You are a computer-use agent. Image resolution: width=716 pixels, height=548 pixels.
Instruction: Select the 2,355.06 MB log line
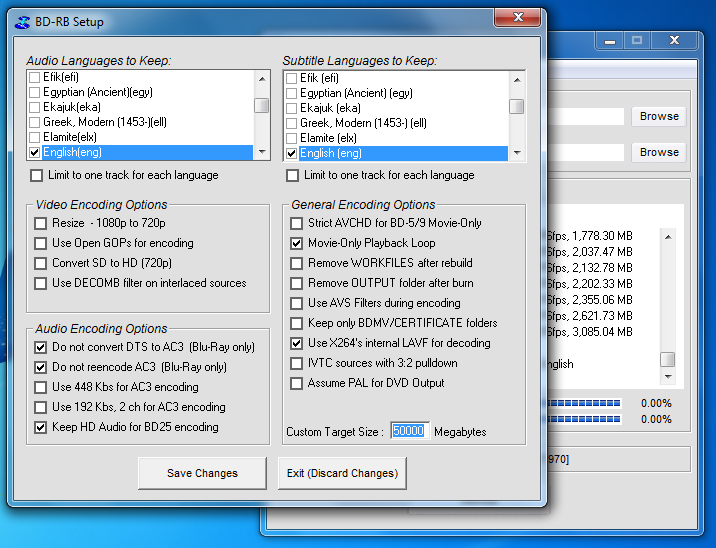tap(590, 300)
